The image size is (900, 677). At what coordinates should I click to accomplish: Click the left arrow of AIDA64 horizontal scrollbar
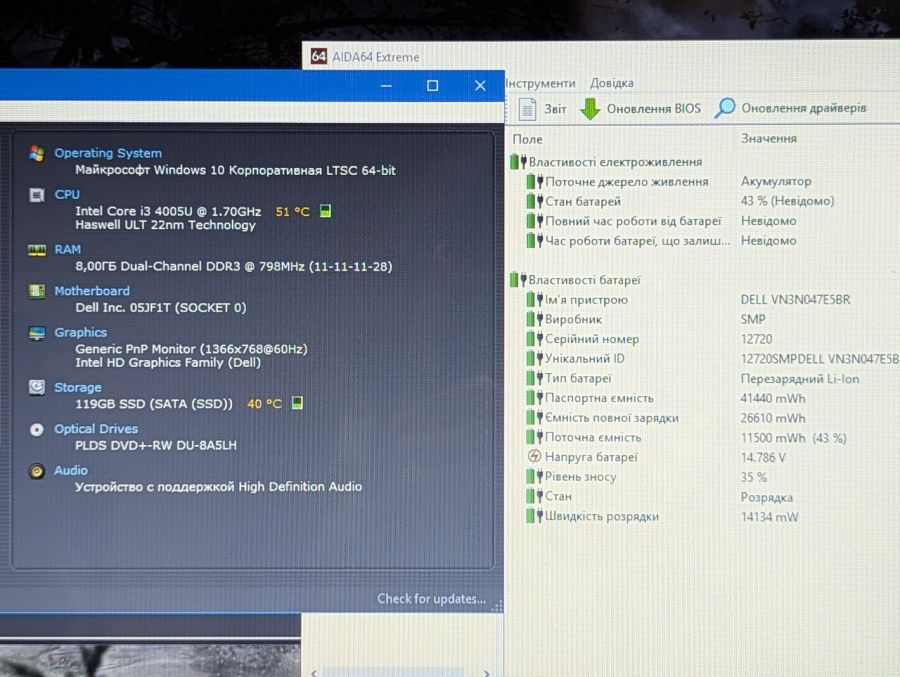coord(313,672)
